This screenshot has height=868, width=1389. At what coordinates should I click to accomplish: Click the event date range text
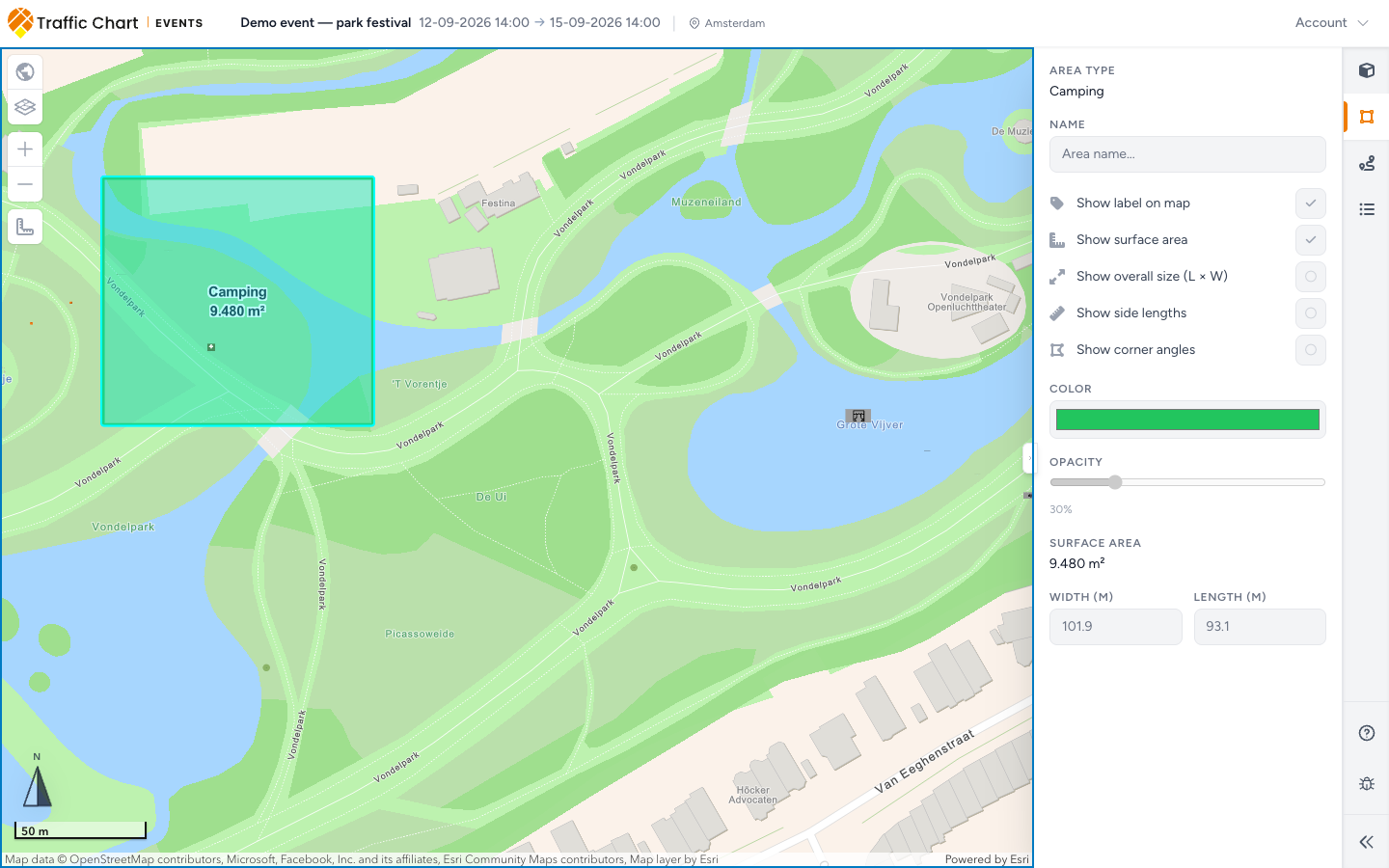(x=539, y=22)
